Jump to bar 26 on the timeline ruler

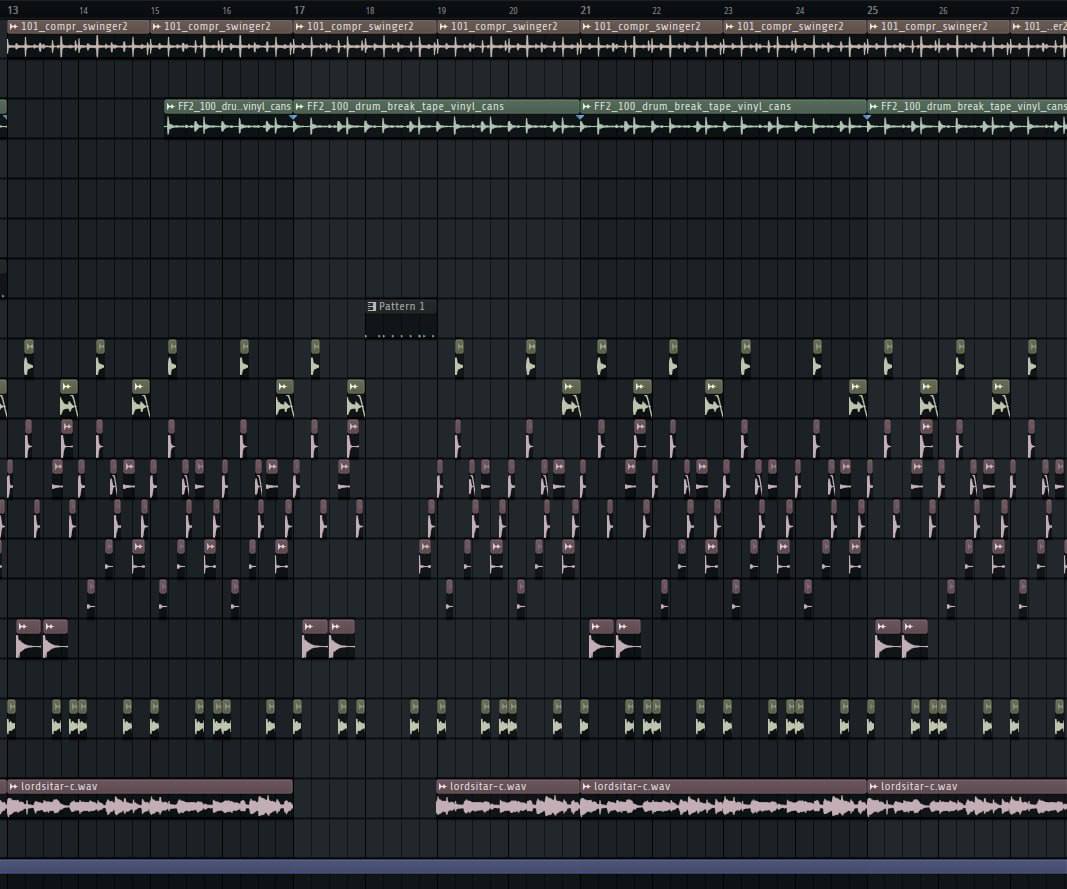click(943, 11)
